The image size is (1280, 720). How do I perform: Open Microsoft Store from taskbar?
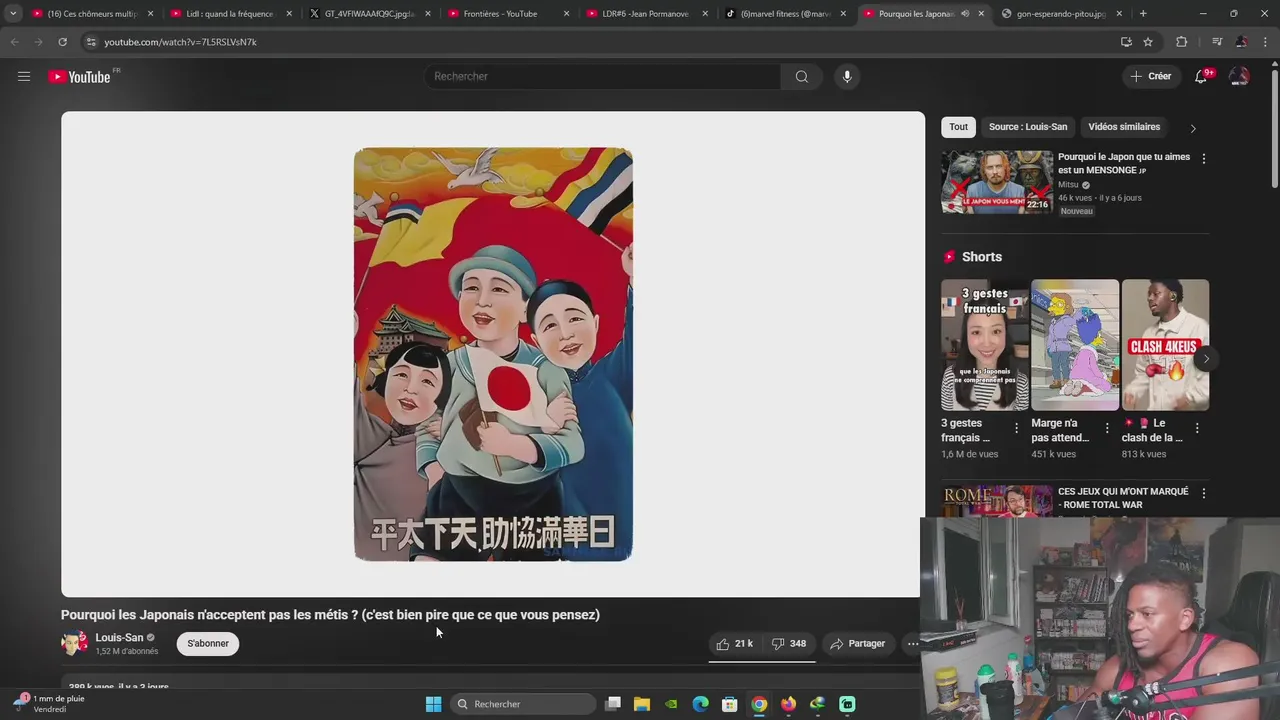coord(729,704)
